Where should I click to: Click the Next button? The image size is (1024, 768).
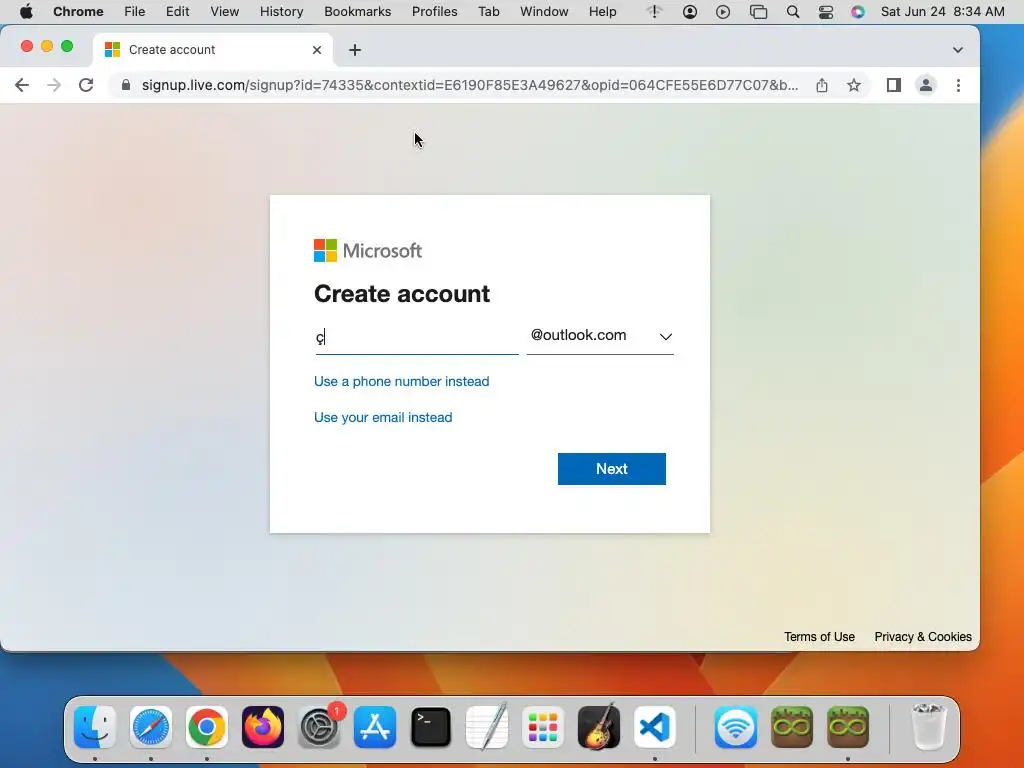pyautogui.click(x=612, y=469)
